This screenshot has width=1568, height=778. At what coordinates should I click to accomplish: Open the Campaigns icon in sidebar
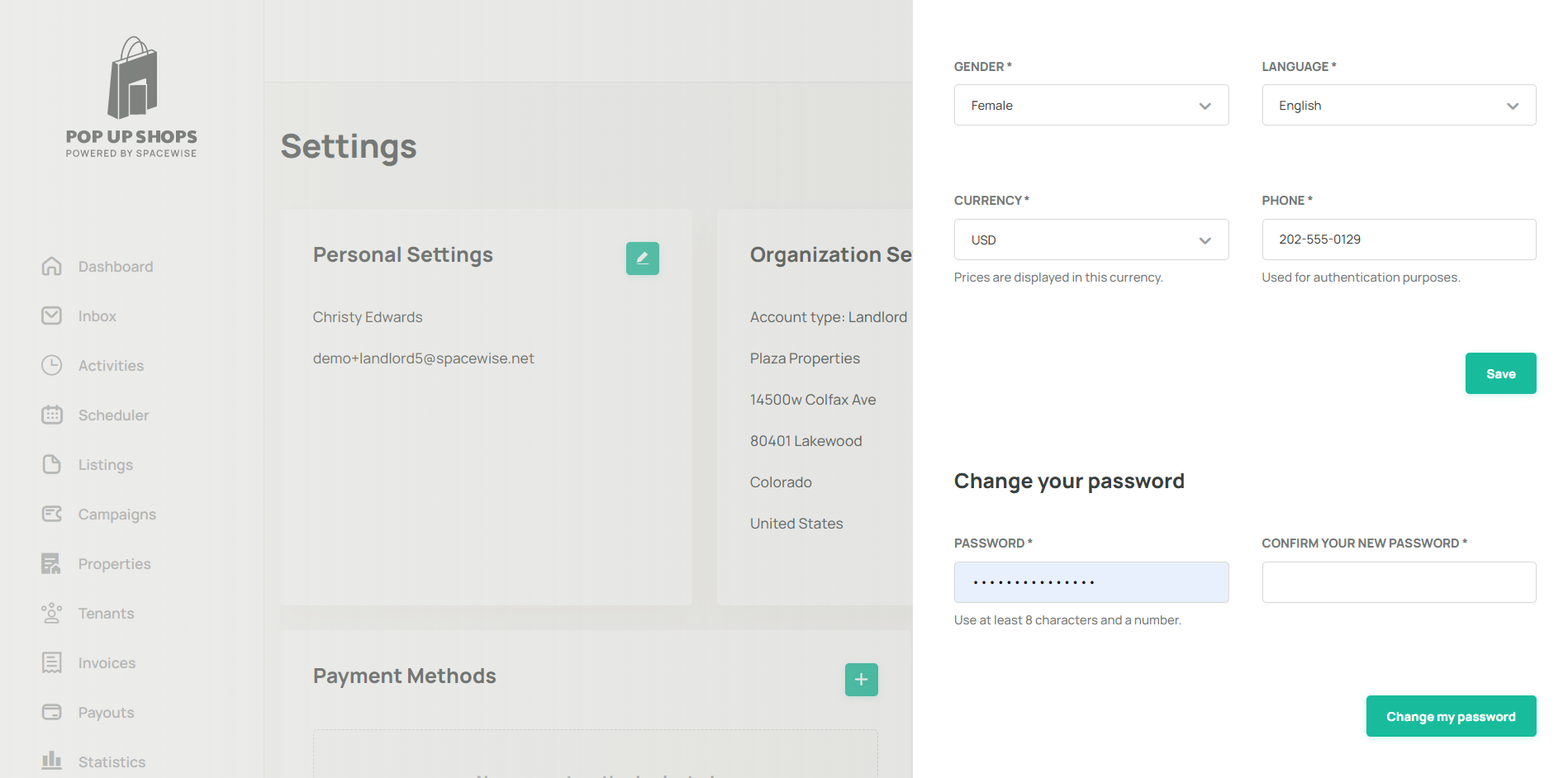point(52,514)
